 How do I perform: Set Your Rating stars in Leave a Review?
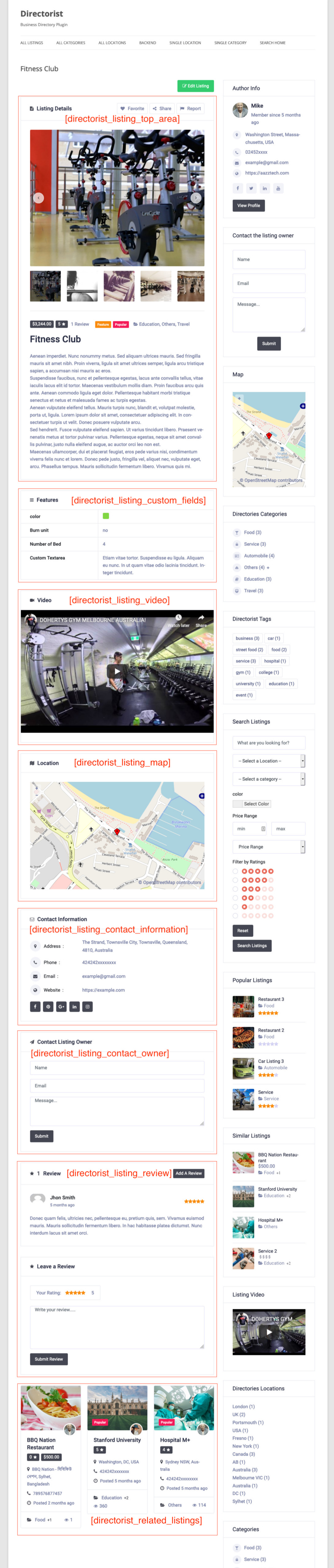pyautogui.click(x=76, y=1293)
